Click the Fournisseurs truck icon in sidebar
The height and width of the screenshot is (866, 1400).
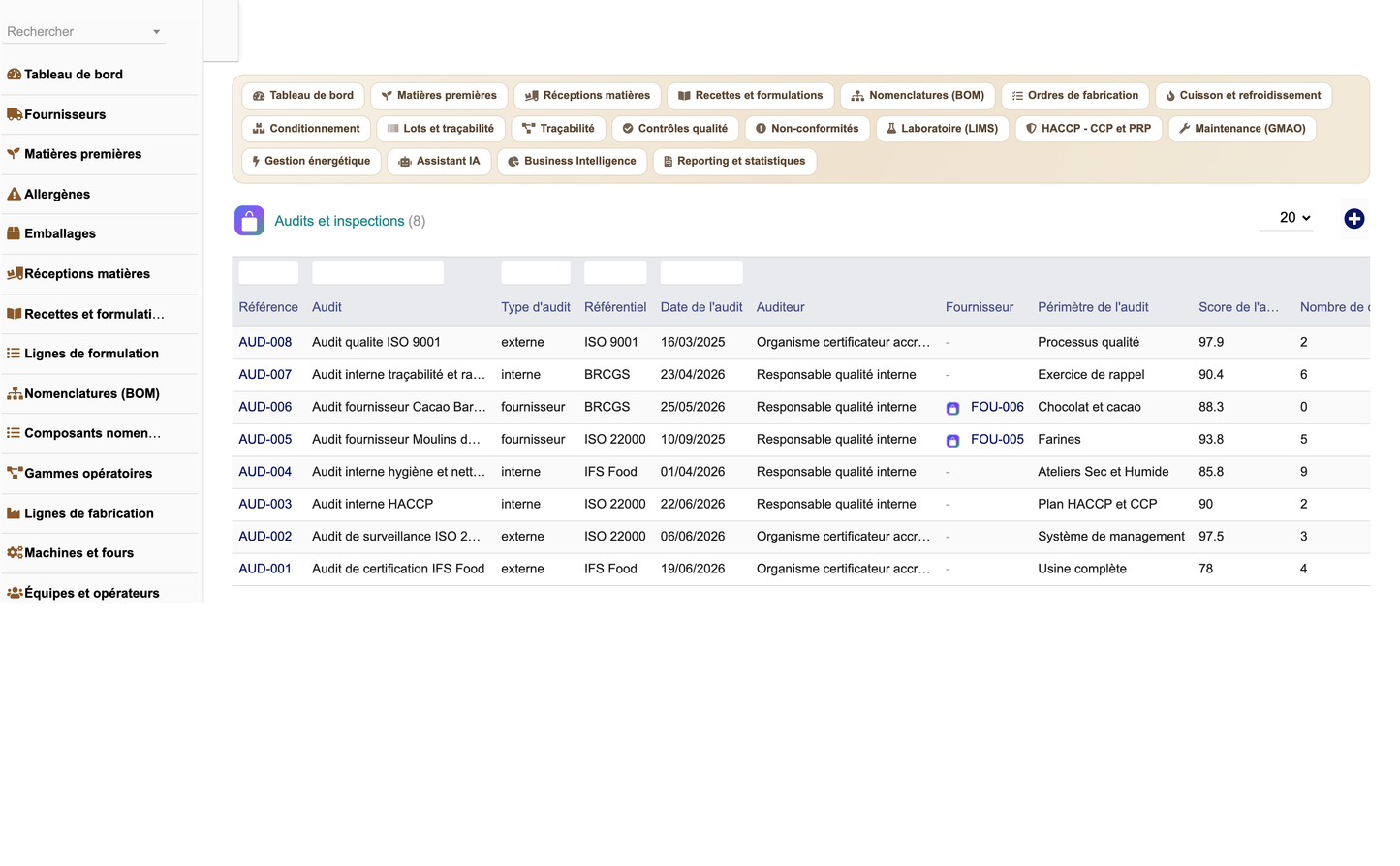click(14, 114)
